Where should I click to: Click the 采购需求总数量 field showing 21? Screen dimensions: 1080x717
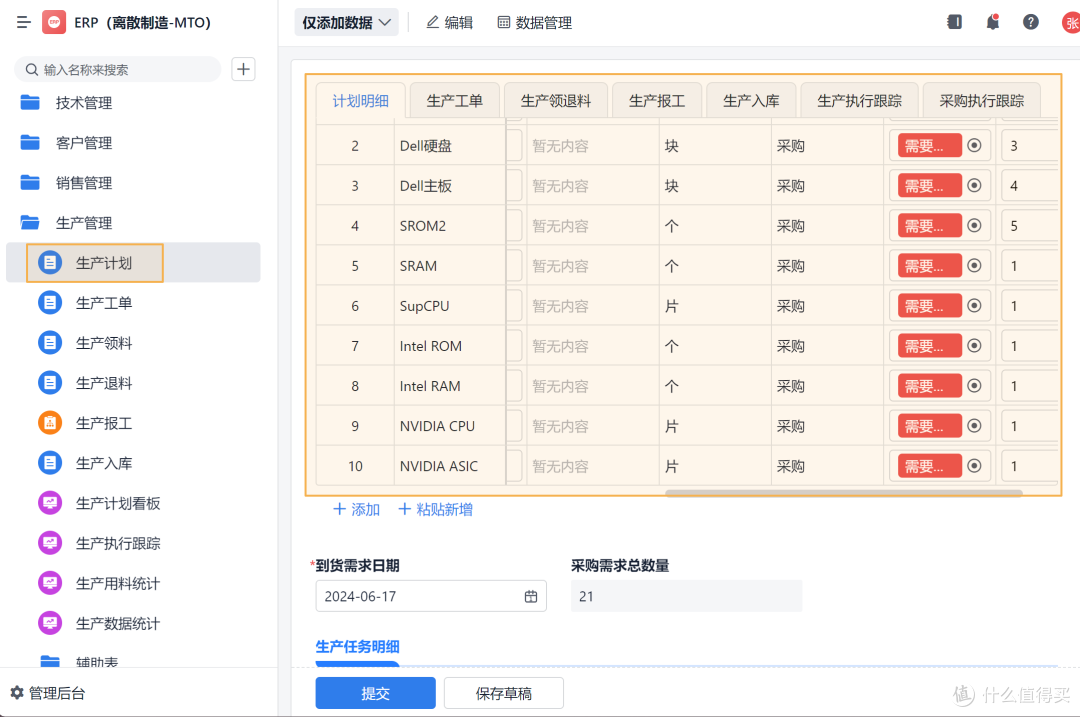pos(686,596)
